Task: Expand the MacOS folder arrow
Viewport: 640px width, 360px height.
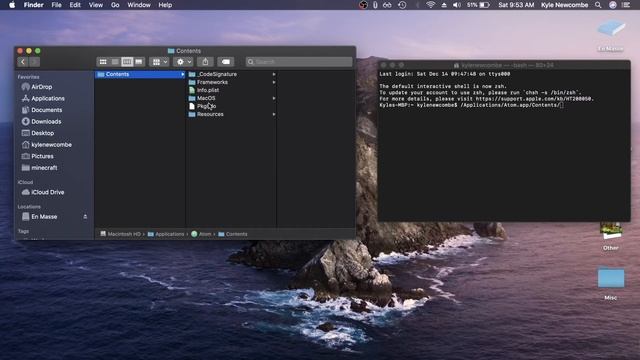Action: [274, 98]
